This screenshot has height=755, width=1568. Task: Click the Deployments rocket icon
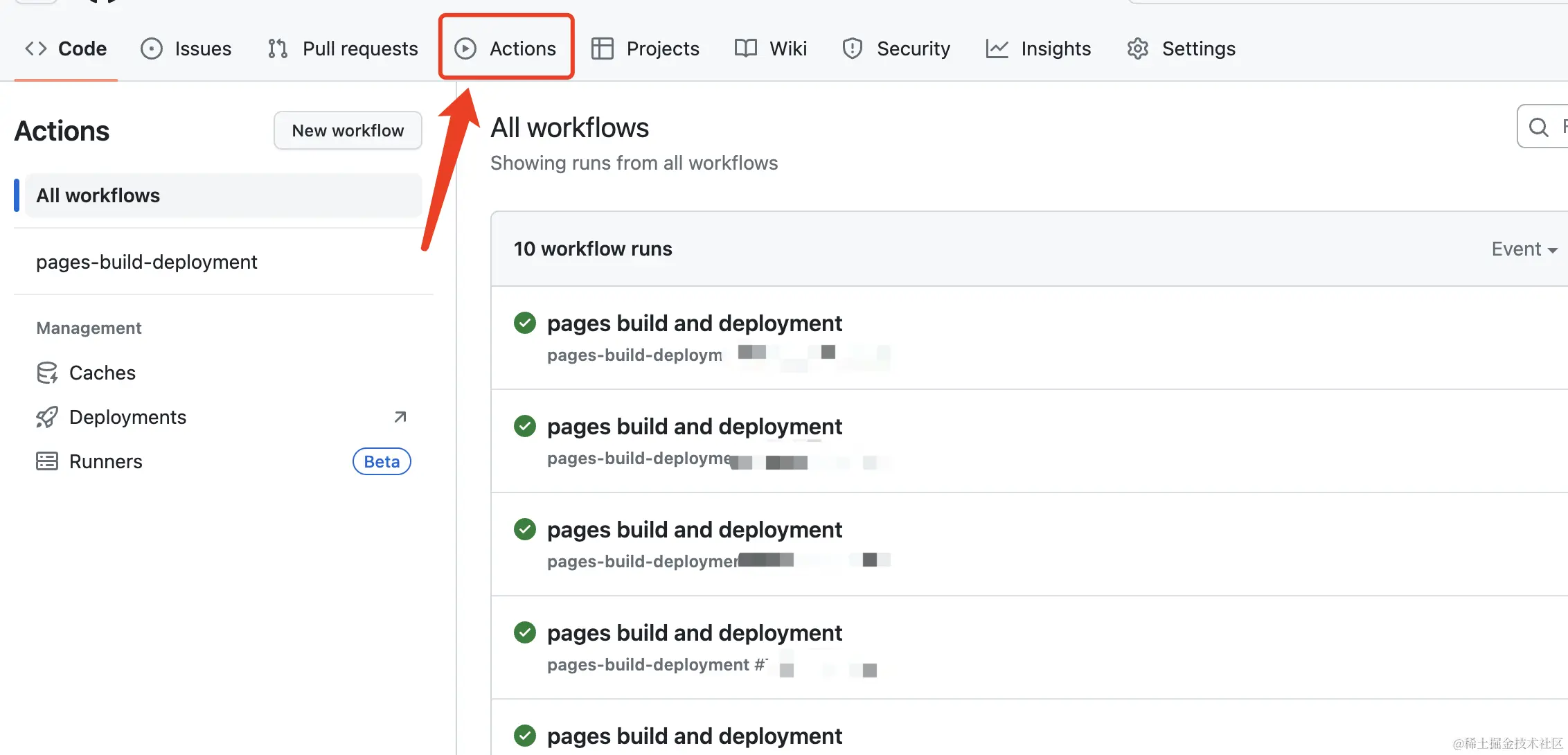pos(47,417)
